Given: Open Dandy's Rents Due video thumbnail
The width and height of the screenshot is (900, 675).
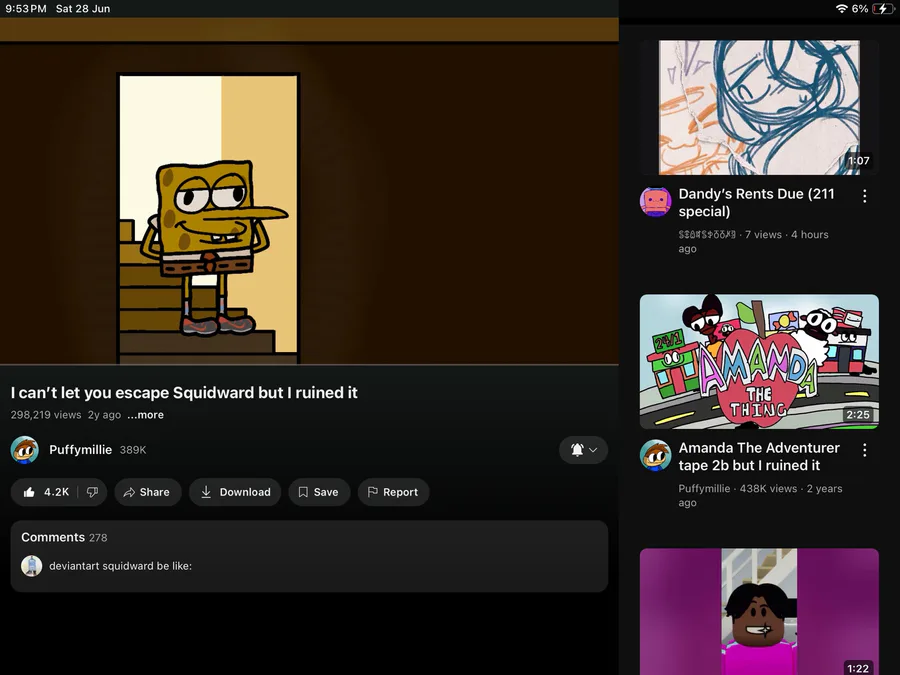Looking at the screenshot, I should [x=759, y=107].
